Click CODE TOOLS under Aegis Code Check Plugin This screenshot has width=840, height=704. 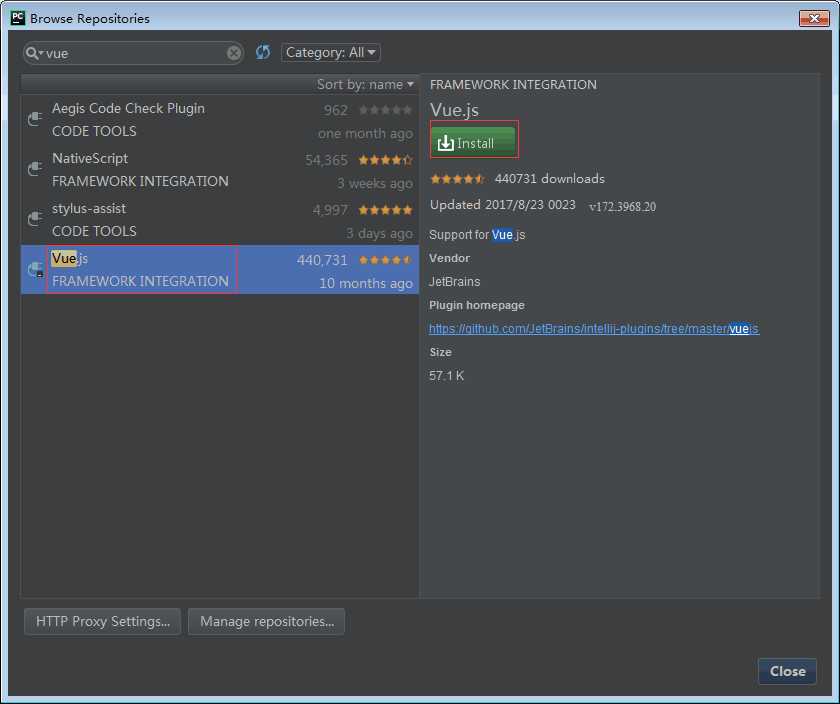94,131
